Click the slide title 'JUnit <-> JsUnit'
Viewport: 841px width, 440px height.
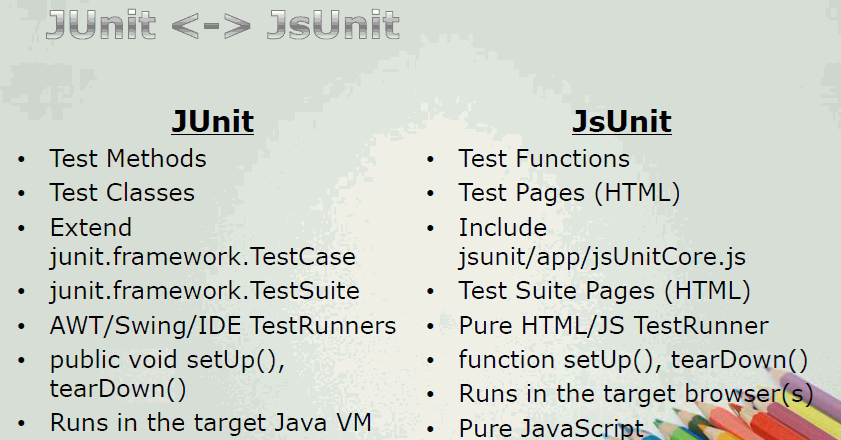pos(223,25)
